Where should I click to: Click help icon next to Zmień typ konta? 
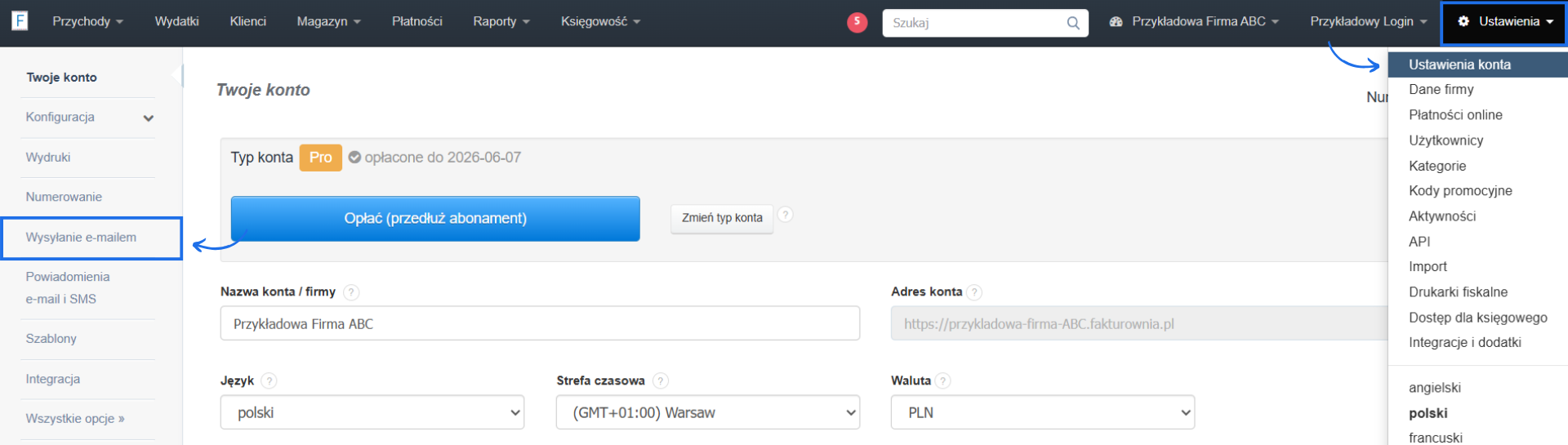[x=785, y=215]
